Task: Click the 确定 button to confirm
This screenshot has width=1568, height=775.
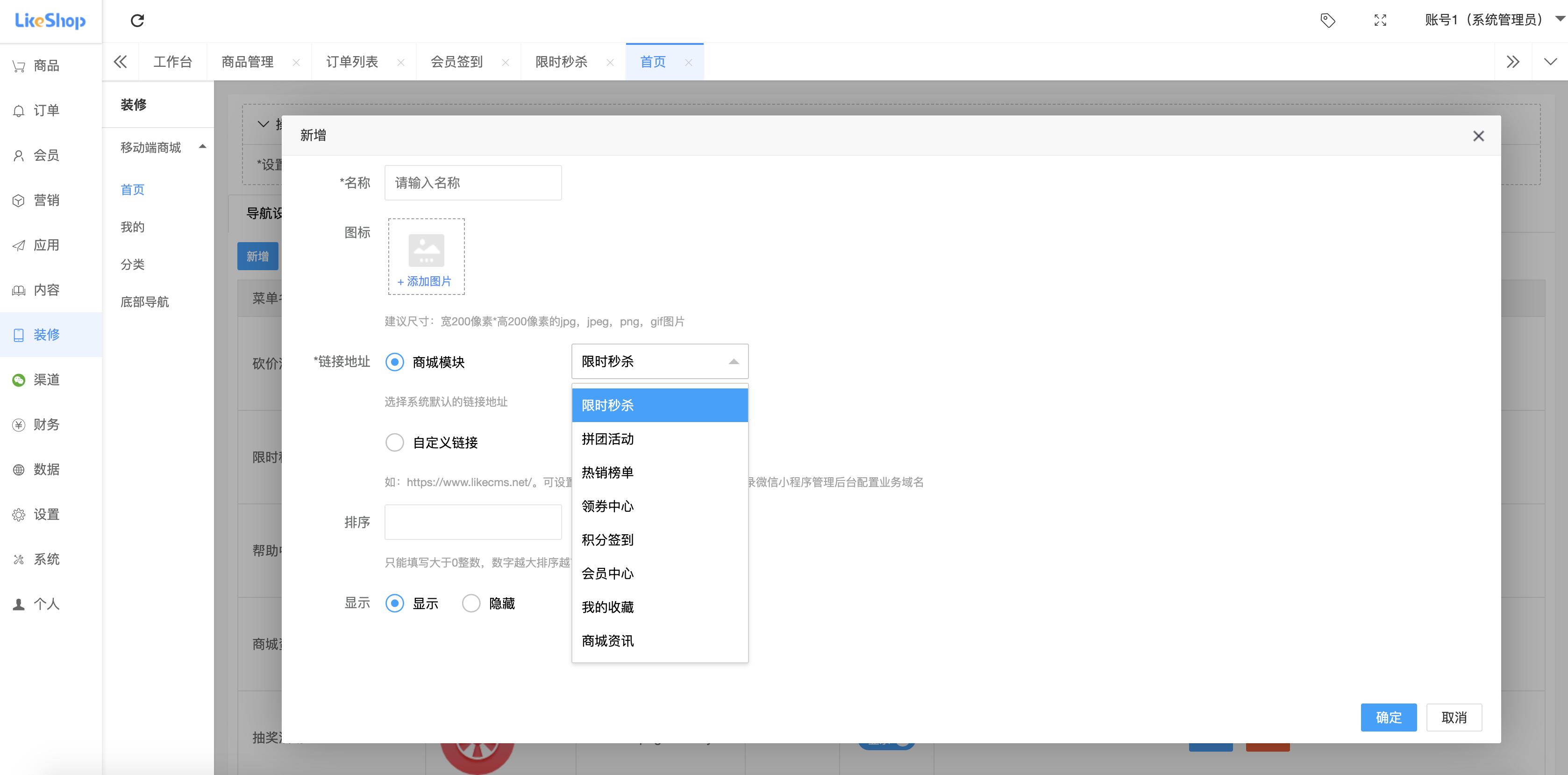Action: 1389,717
